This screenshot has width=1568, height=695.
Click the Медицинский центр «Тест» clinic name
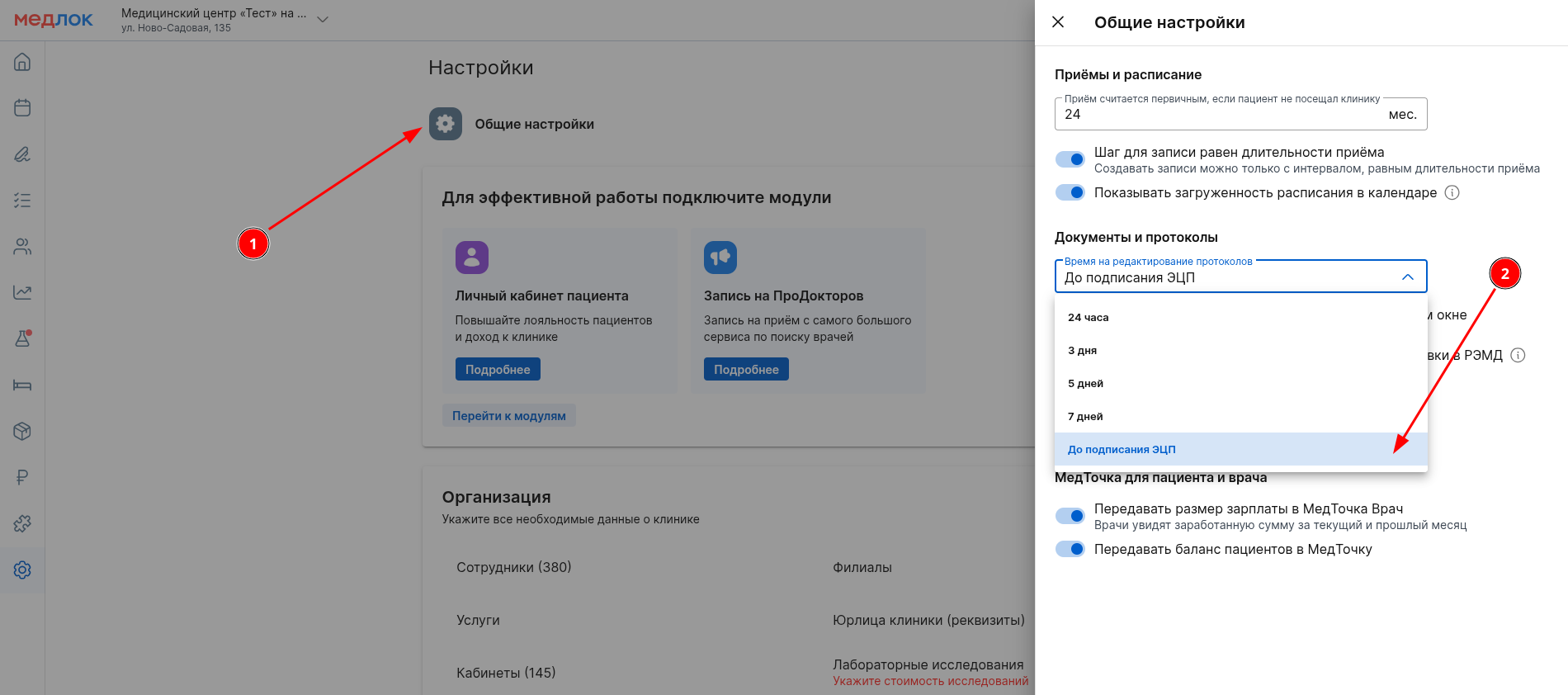pyautogui.click(x=214, y=13)
